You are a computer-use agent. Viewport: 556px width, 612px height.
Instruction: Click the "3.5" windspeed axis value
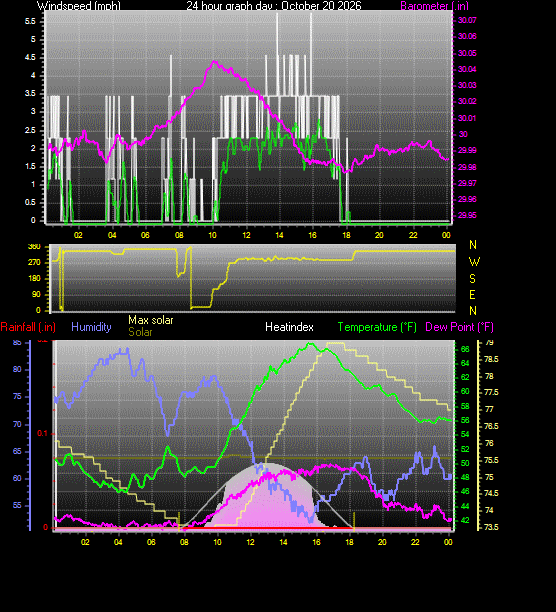pyautogui.click(x=30, y=93)
